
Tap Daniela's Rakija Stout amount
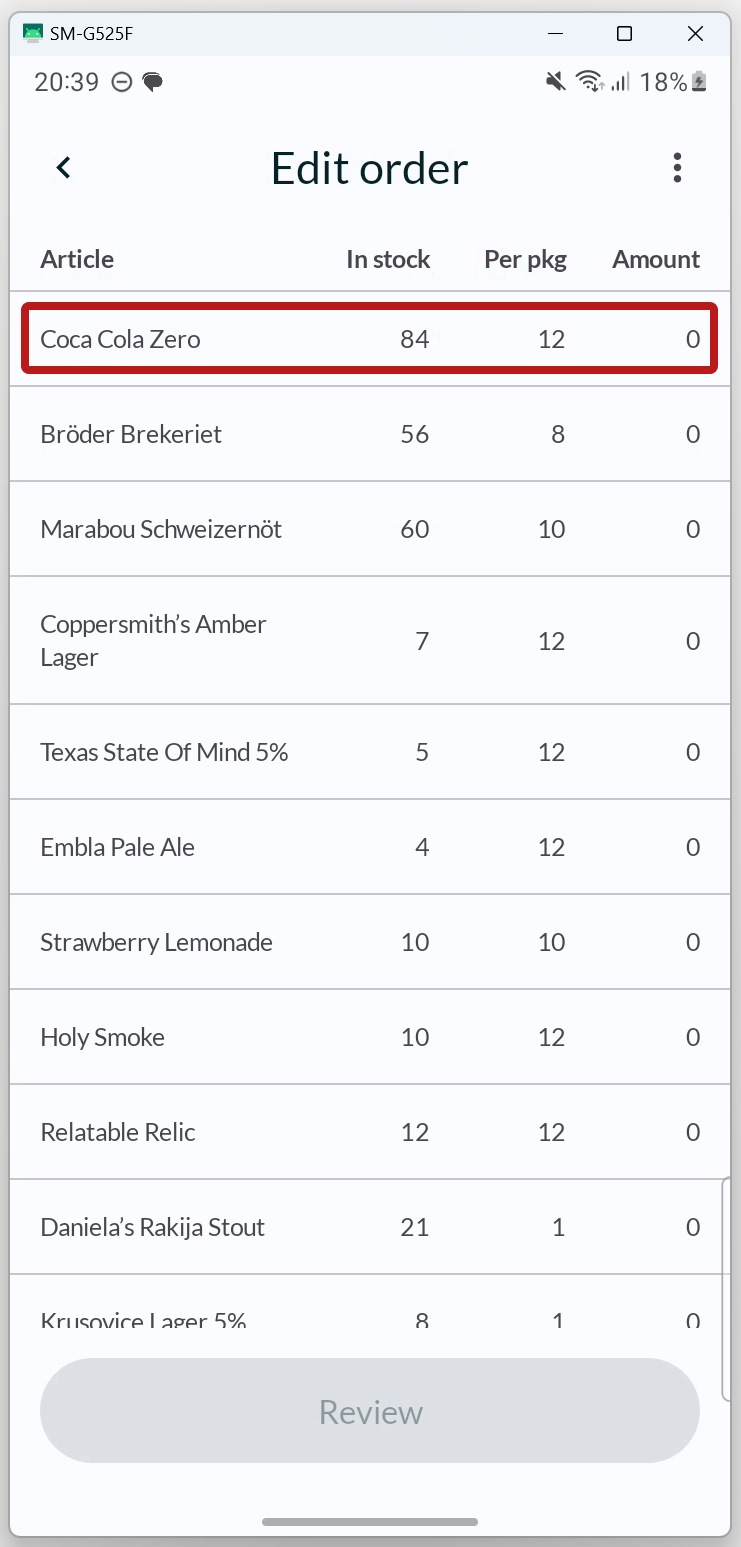point(692,1227)
